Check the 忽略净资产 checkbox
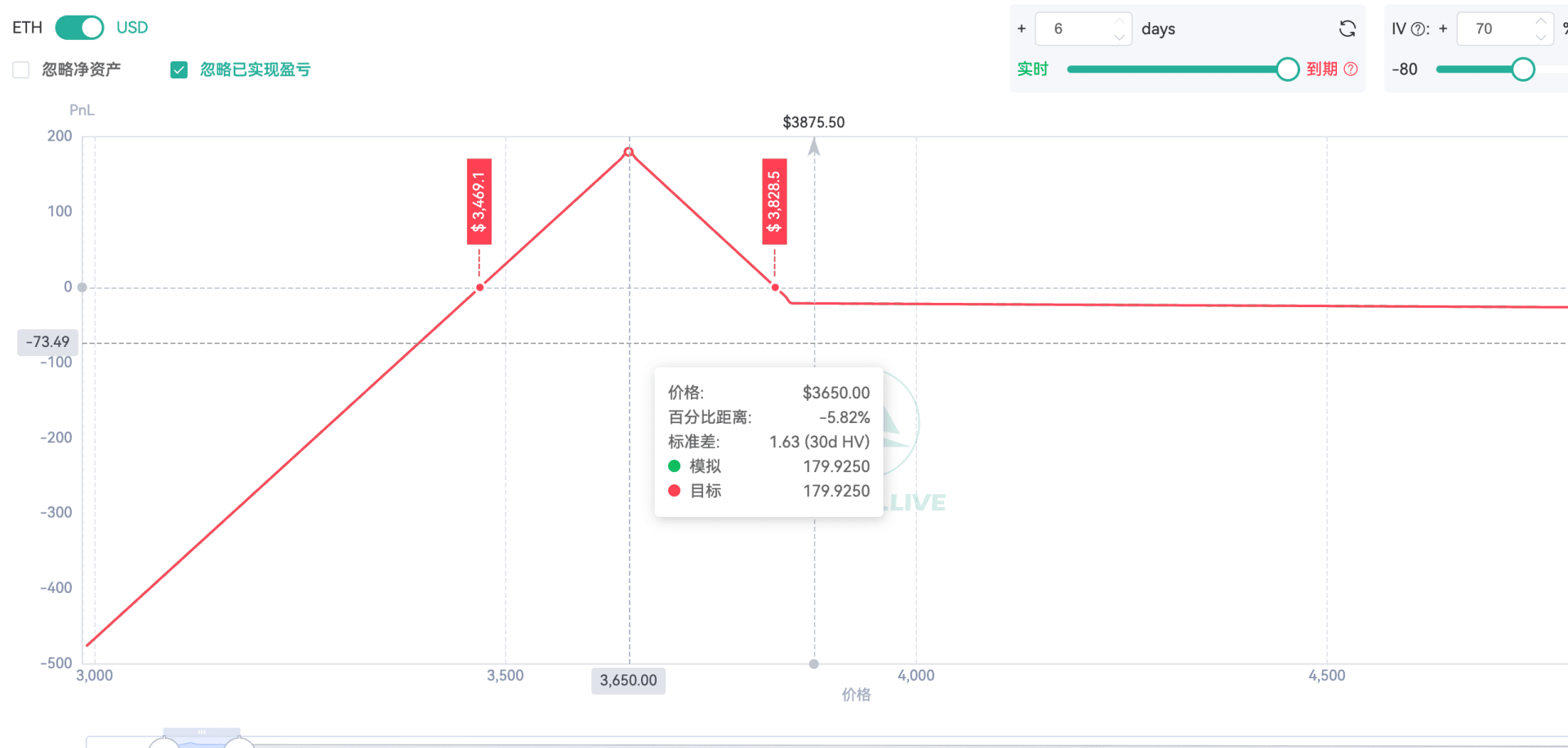 [21, 70]
